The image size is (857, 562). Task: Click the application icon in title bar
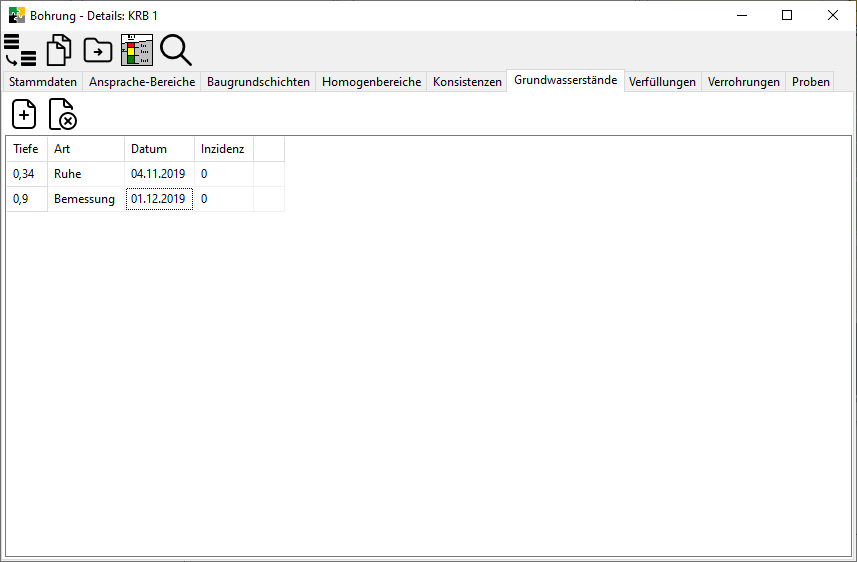(16, 15)
